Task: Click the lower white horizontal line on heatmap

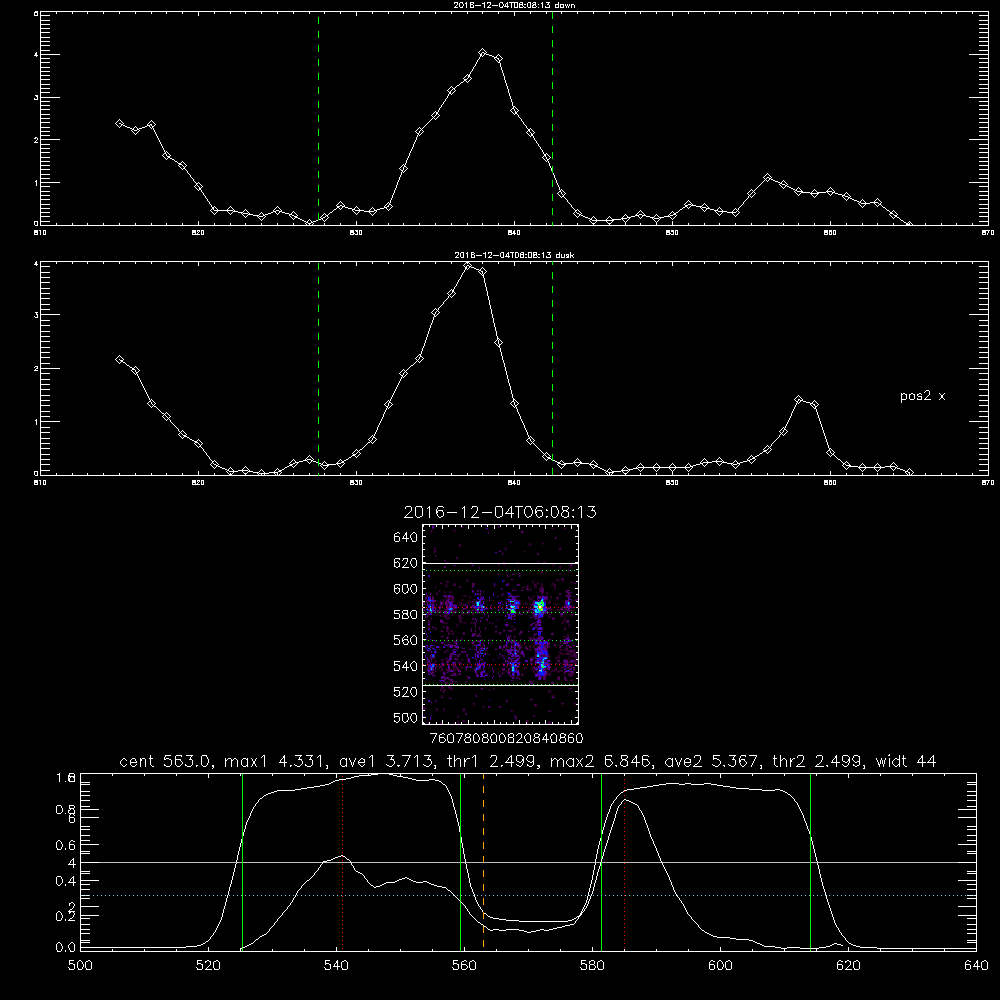Action: 501,685
